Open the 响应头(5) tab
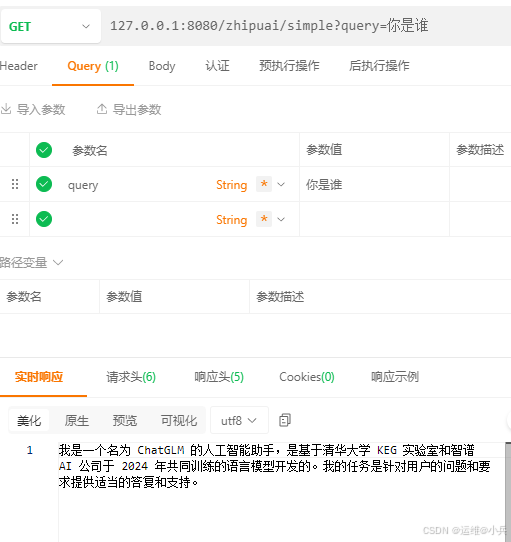Image resolution: width=511 pixels, height=542 pixels. click(219, 377)
